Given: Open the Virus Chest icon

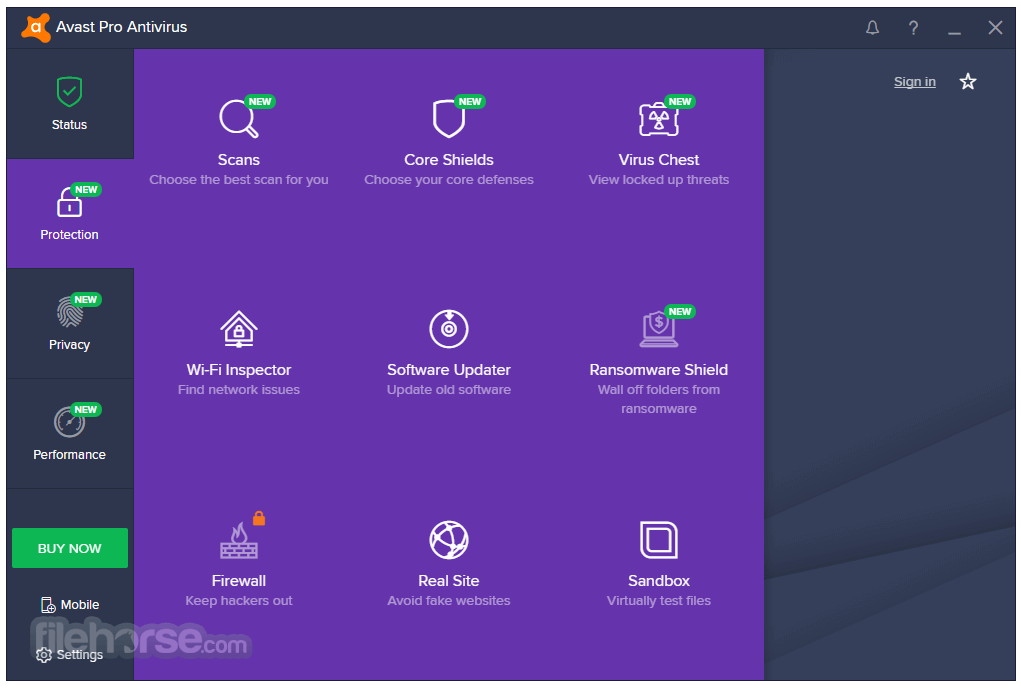Looking at the screenshot, I should 658,119.
